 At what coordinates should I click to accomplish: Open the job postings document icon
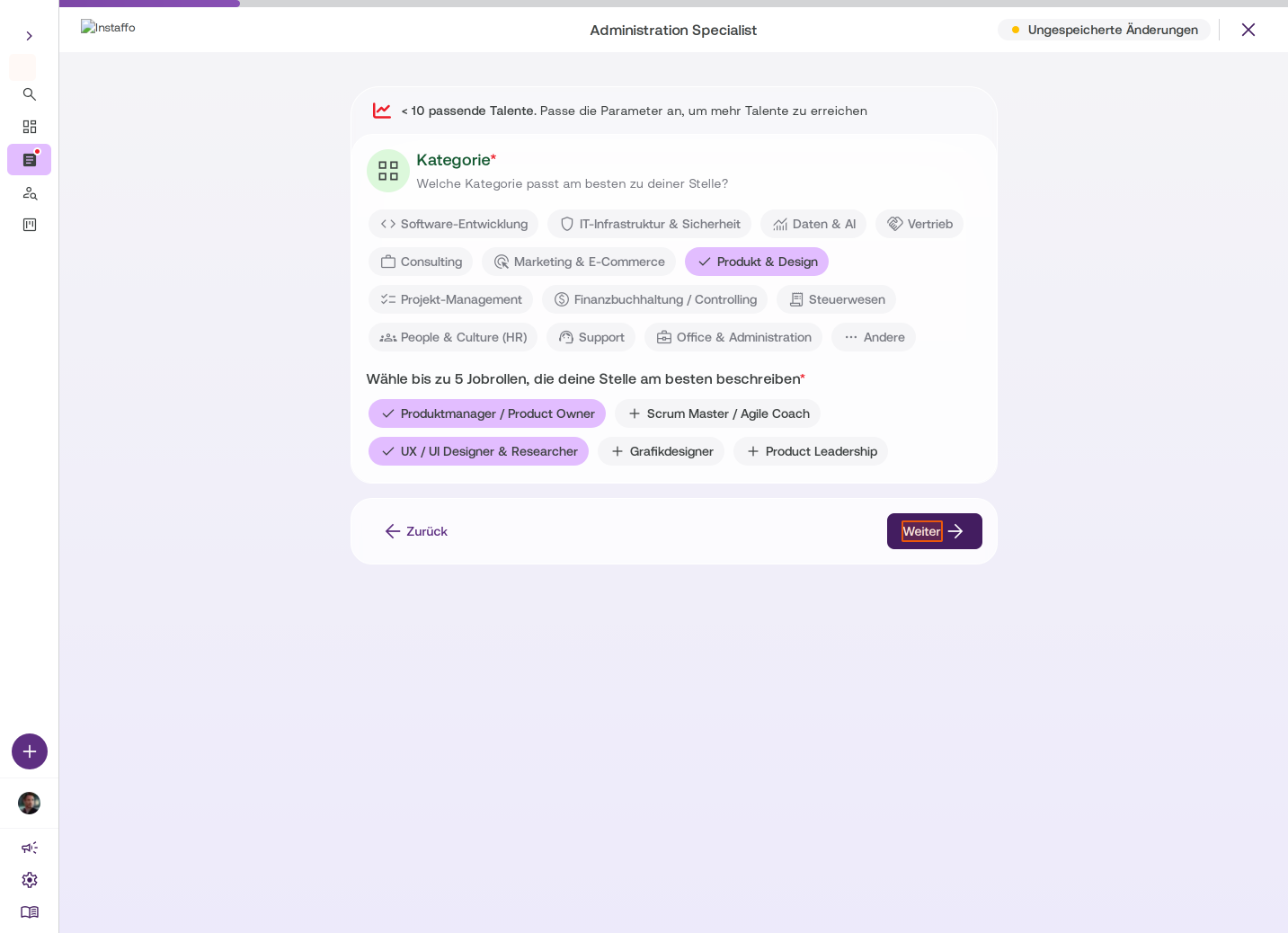(30, 160)
